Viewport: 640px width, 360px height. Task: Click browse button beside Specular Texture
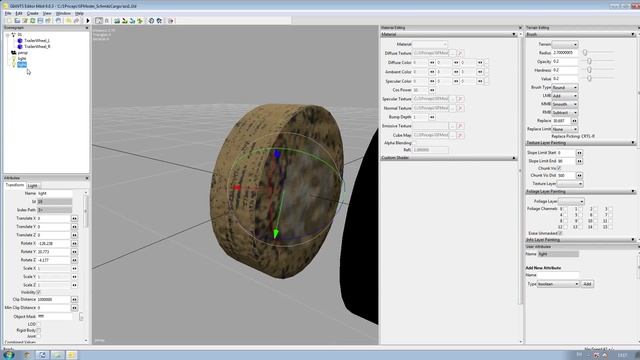tap(452, 99)
